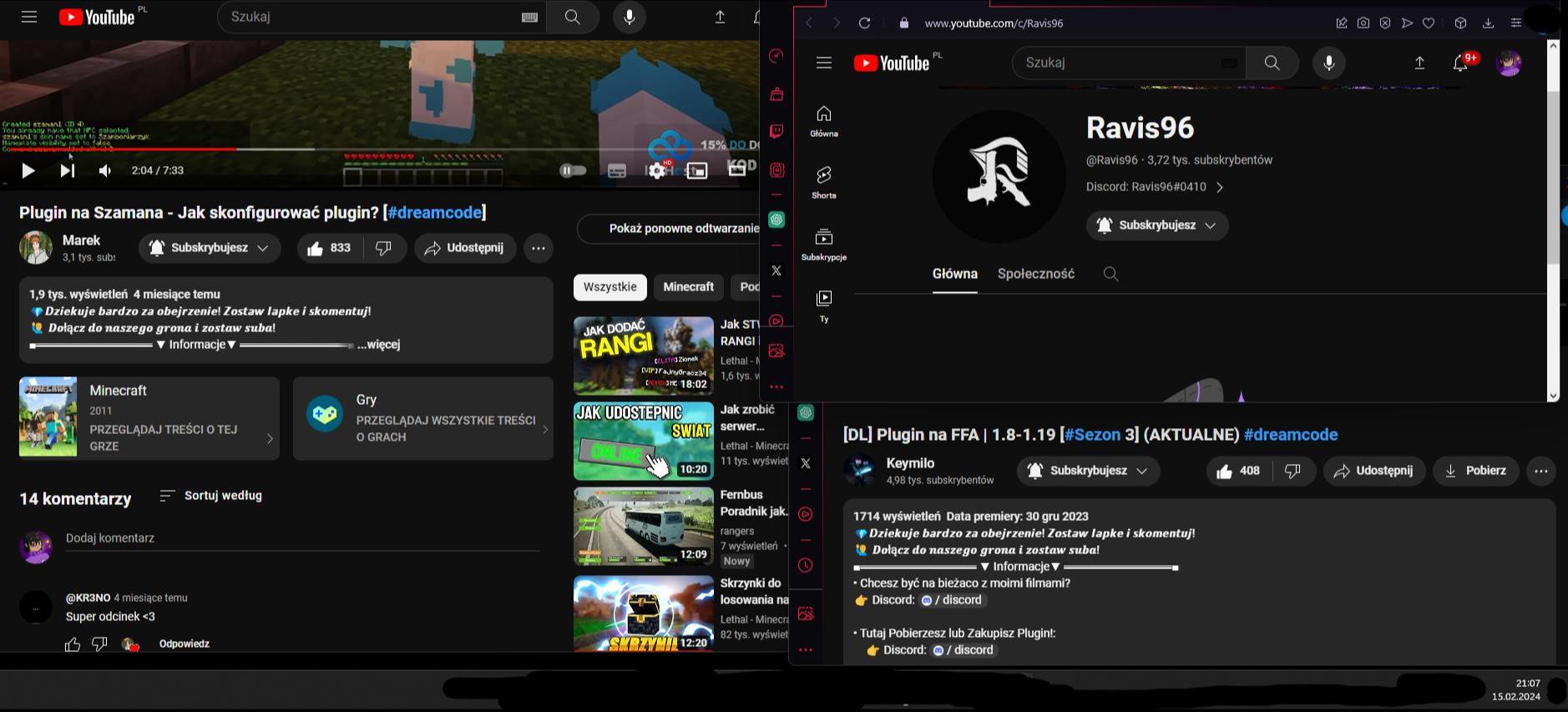
Task: Open Subskrypcje in the YouTube mini sidebar
Action: 824,245
